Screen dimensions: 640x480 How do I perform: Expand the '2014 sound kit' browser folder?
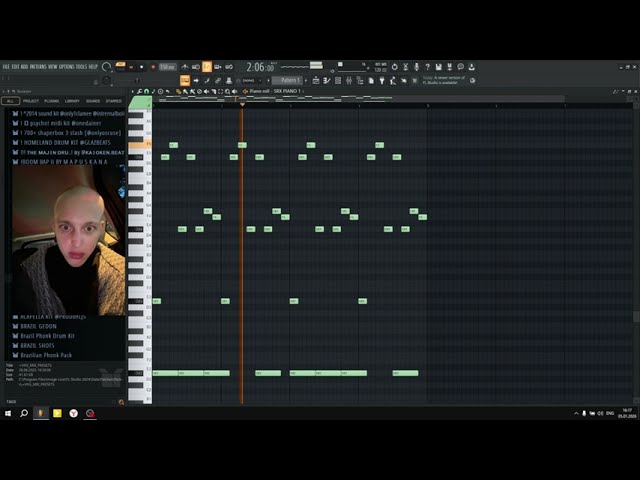coord(69,113)
